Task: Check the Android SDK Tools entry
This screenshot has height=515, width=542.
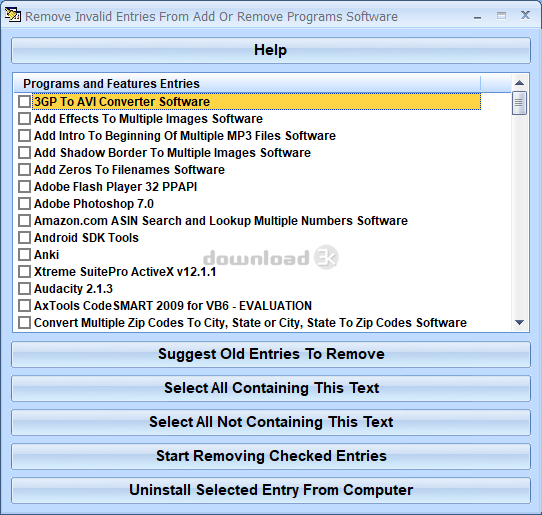Action: coord(24,237)
